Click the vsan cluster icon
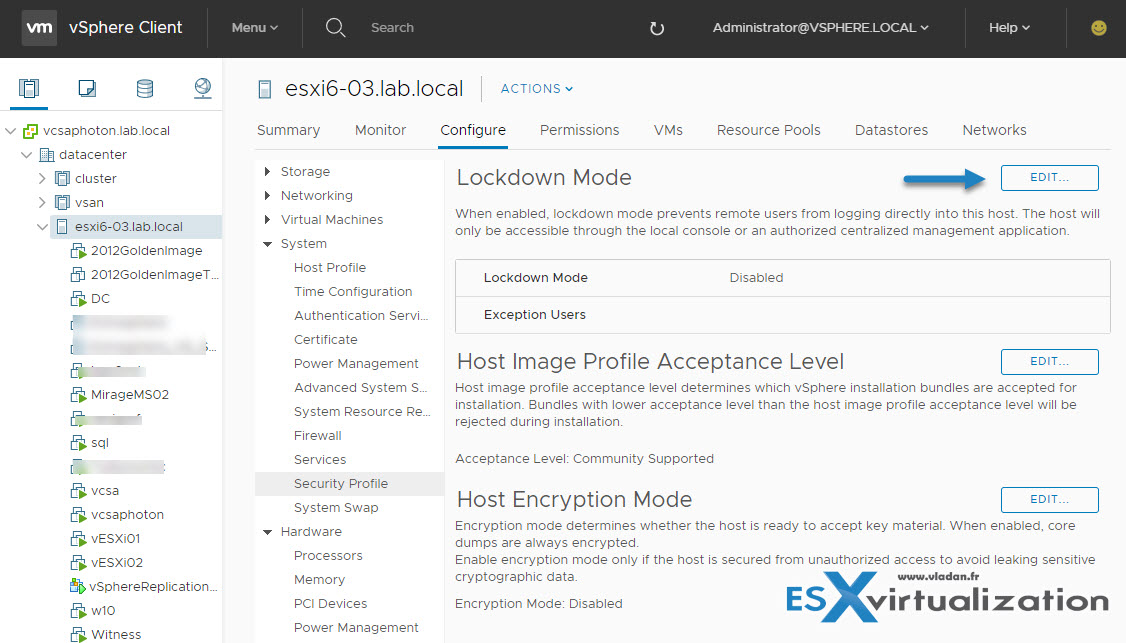1126x643 pixels. click(x=62, y=203)
